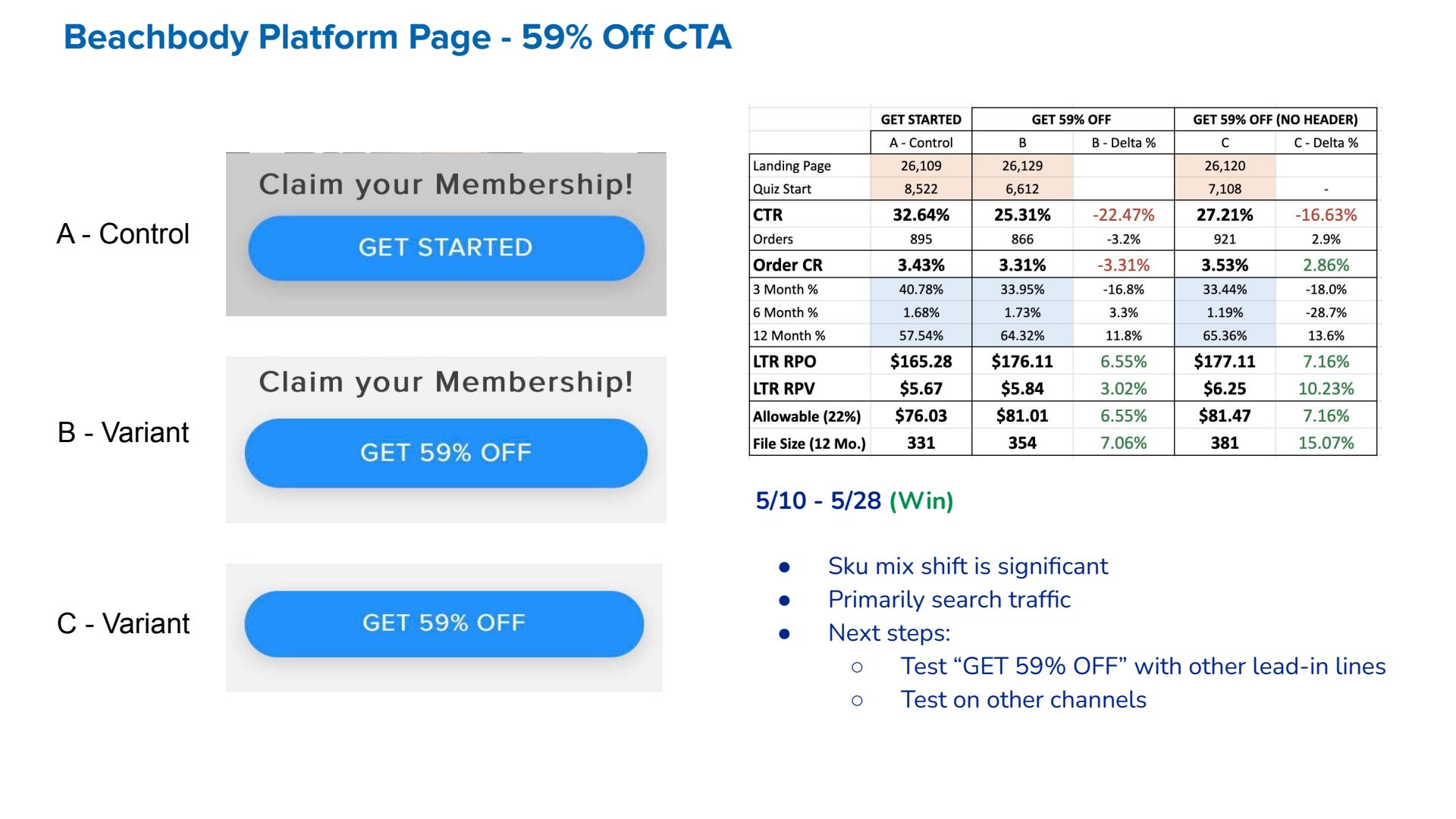Select the File Size (12 Mo.) row label
This screenshot has width=1456, height=819.
point(808,444)
